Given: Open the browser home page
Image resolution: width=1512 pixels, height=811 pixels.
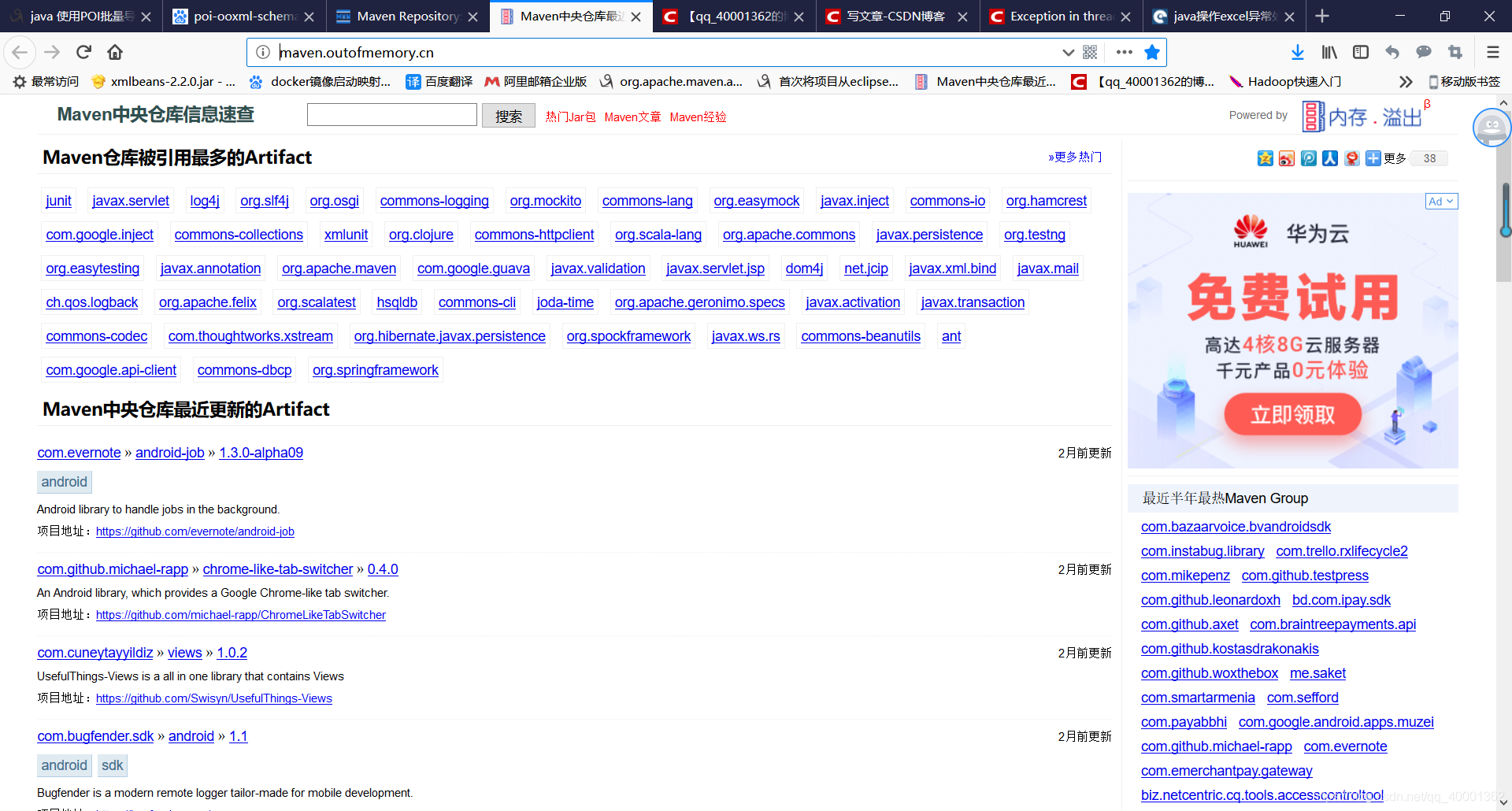Looking at the screenshot, I should click(x=115, y=52).
